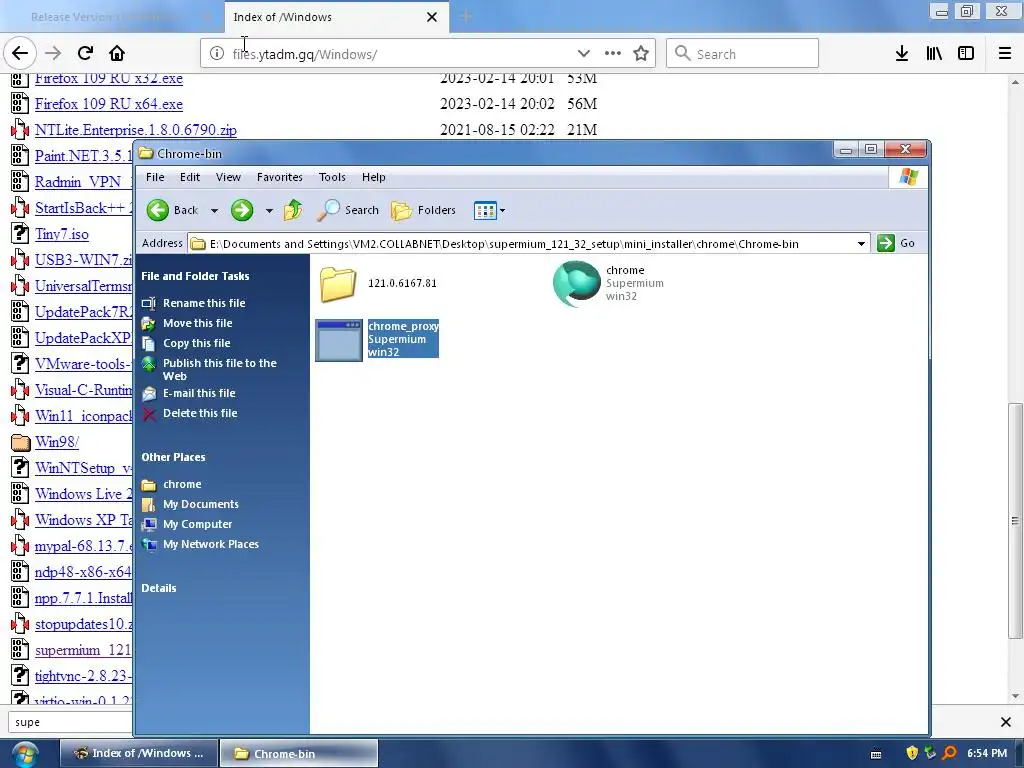The height and width of the screenshot is (768, 1024).
Task: Expand the Back history dropdown arrow
Action: pyautogui.click(x=214, y=211)
